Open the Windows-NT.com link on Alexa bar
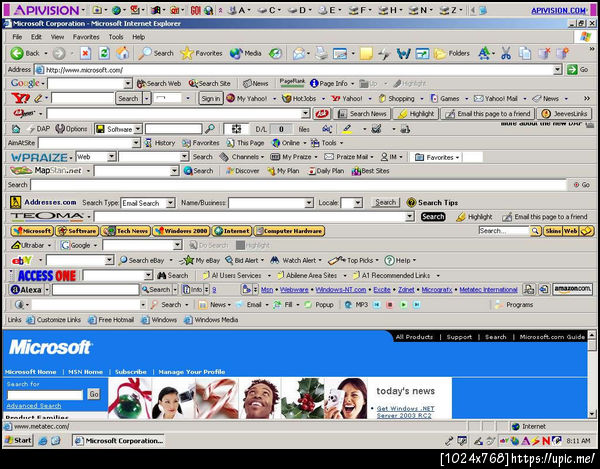 (341, 290)
